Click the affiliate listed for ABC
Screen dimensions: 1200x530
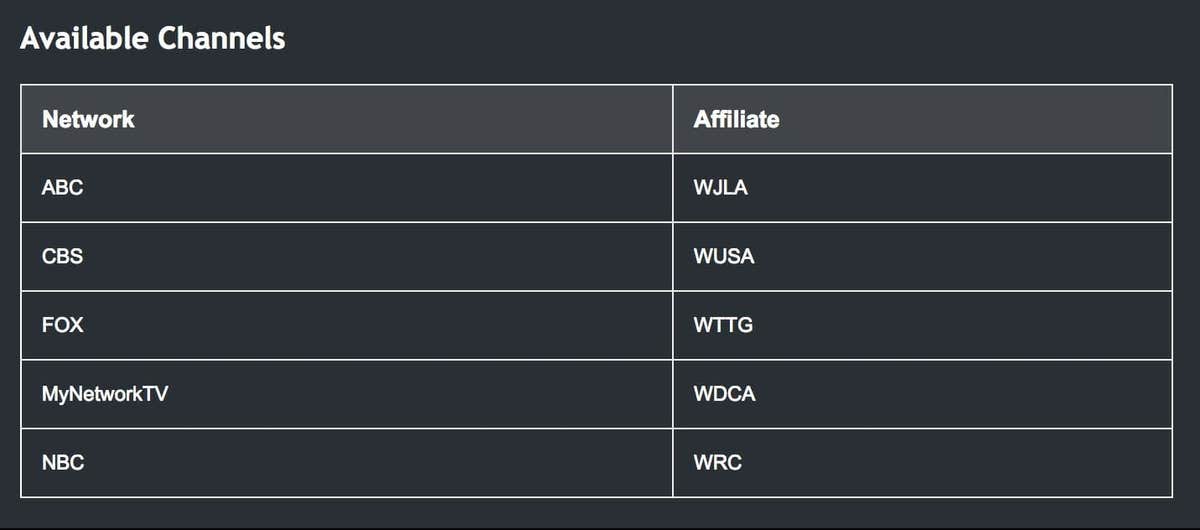pyautogui.click(x=720, y=187)
